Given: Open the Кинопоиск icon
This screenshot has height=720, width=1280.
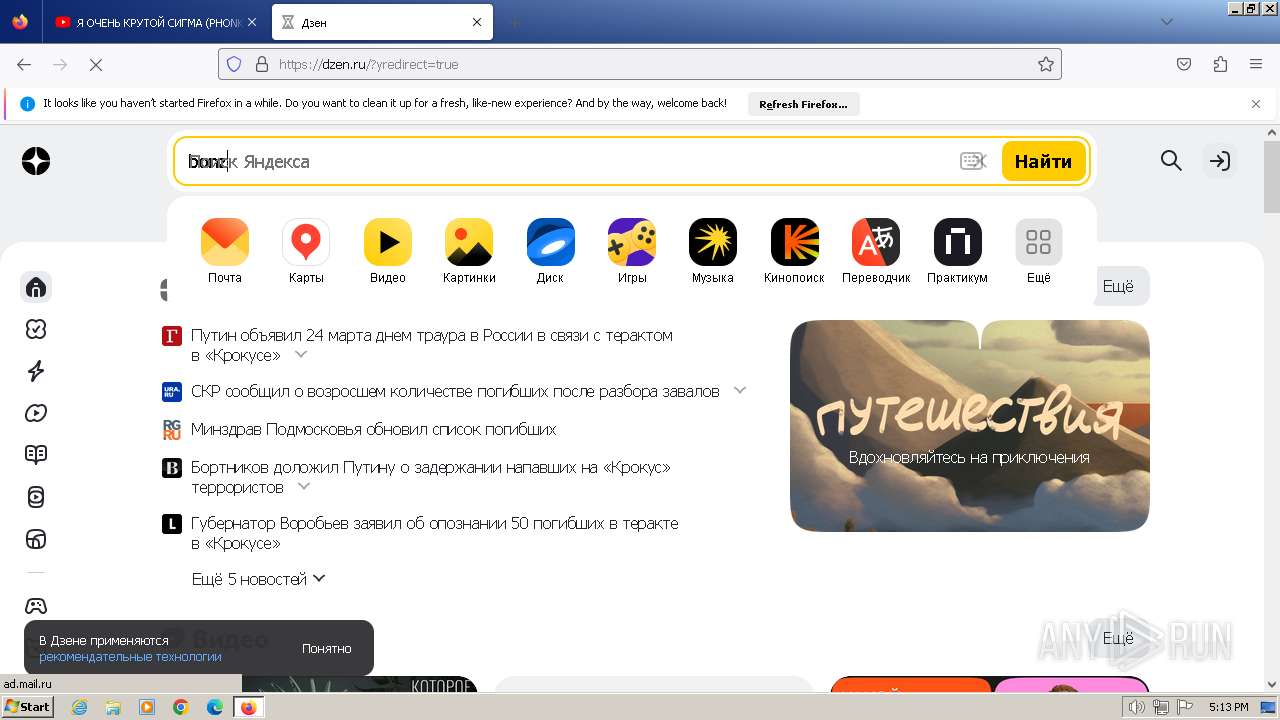Looking at the screenshot, I should point(795,242).
